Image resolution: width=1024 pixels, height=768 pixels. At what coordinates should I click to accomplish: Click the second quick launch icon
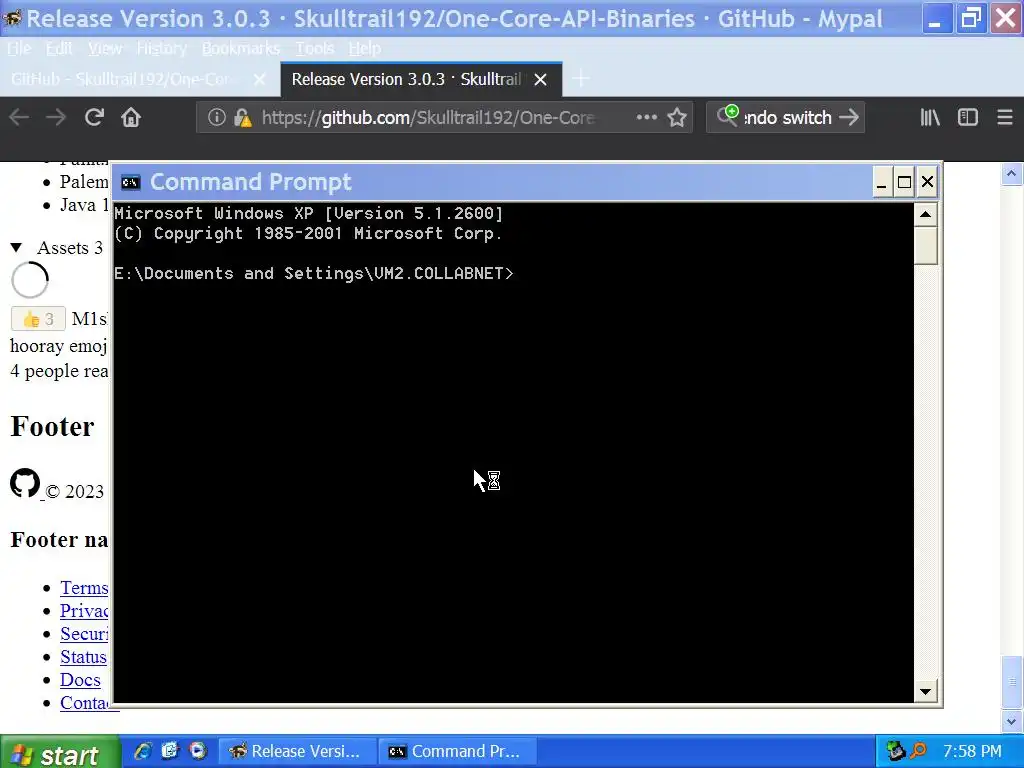pyautogui.click(x=170, y=751)
